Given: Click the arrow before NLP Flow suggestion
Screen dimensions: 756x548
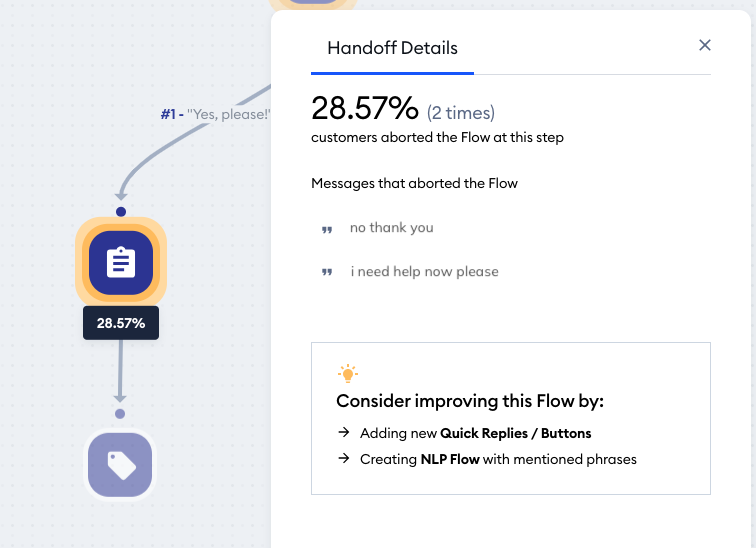Looking at the screenshot, I should tap(344, 458).
